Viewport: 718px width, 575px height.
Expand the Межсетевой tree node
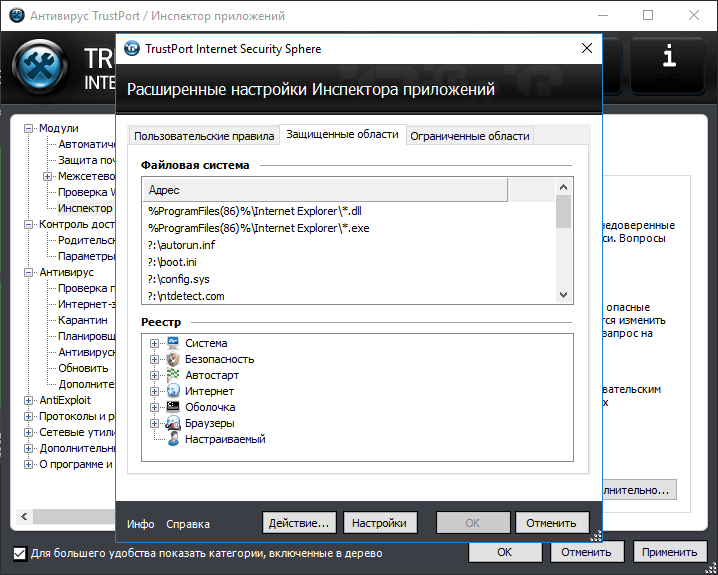(x=47, y=176)
